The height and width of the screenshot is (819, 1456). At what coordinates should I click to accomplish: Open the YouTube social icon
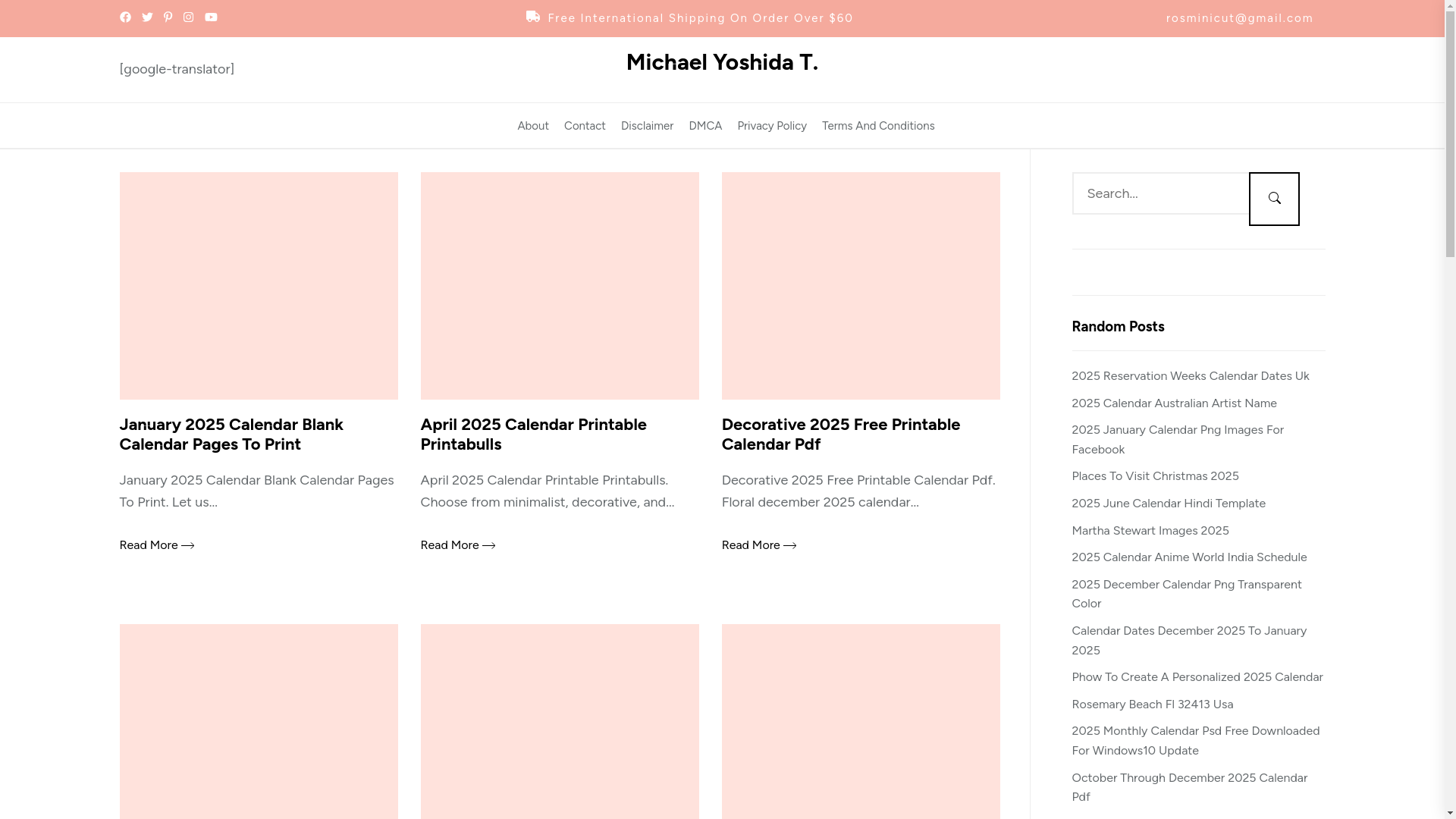coord(211,17)
